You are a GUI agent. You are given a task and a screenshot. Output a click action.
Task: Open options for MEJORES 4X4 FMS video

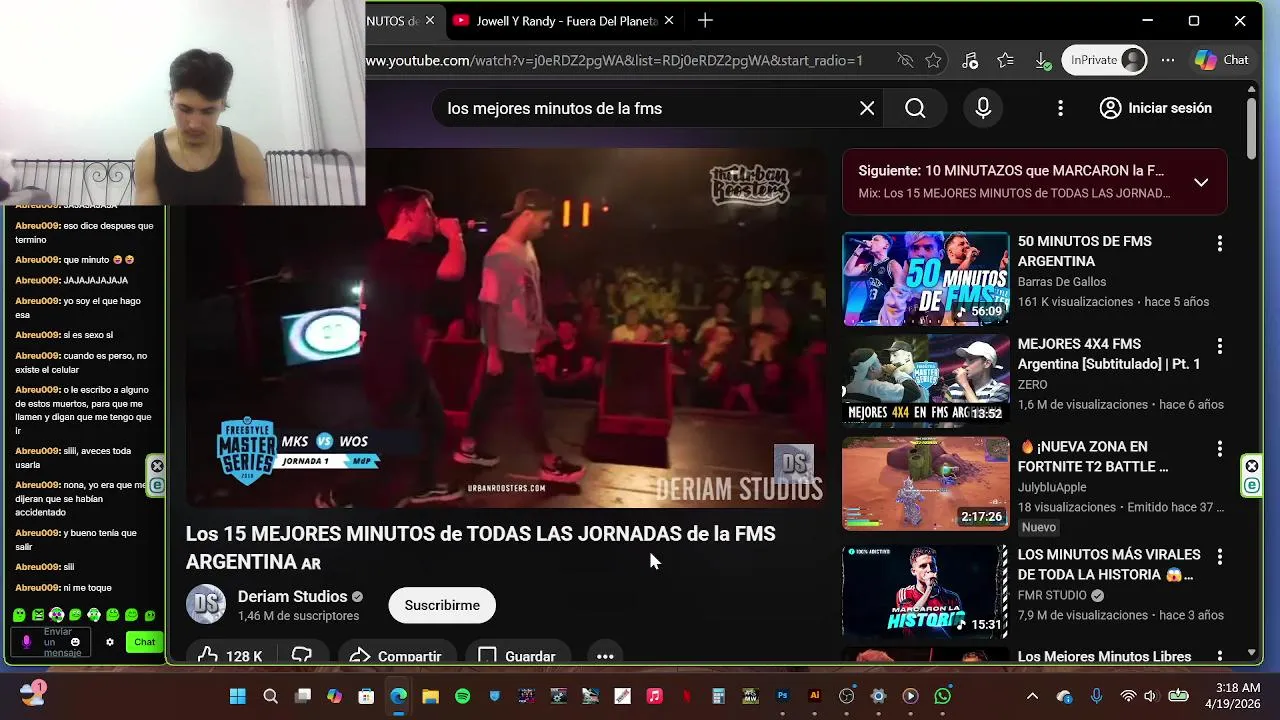[1219, 346]
